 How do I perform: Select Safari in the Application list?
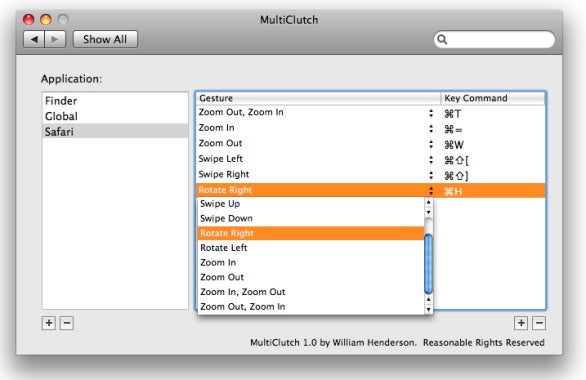(115, 132)
